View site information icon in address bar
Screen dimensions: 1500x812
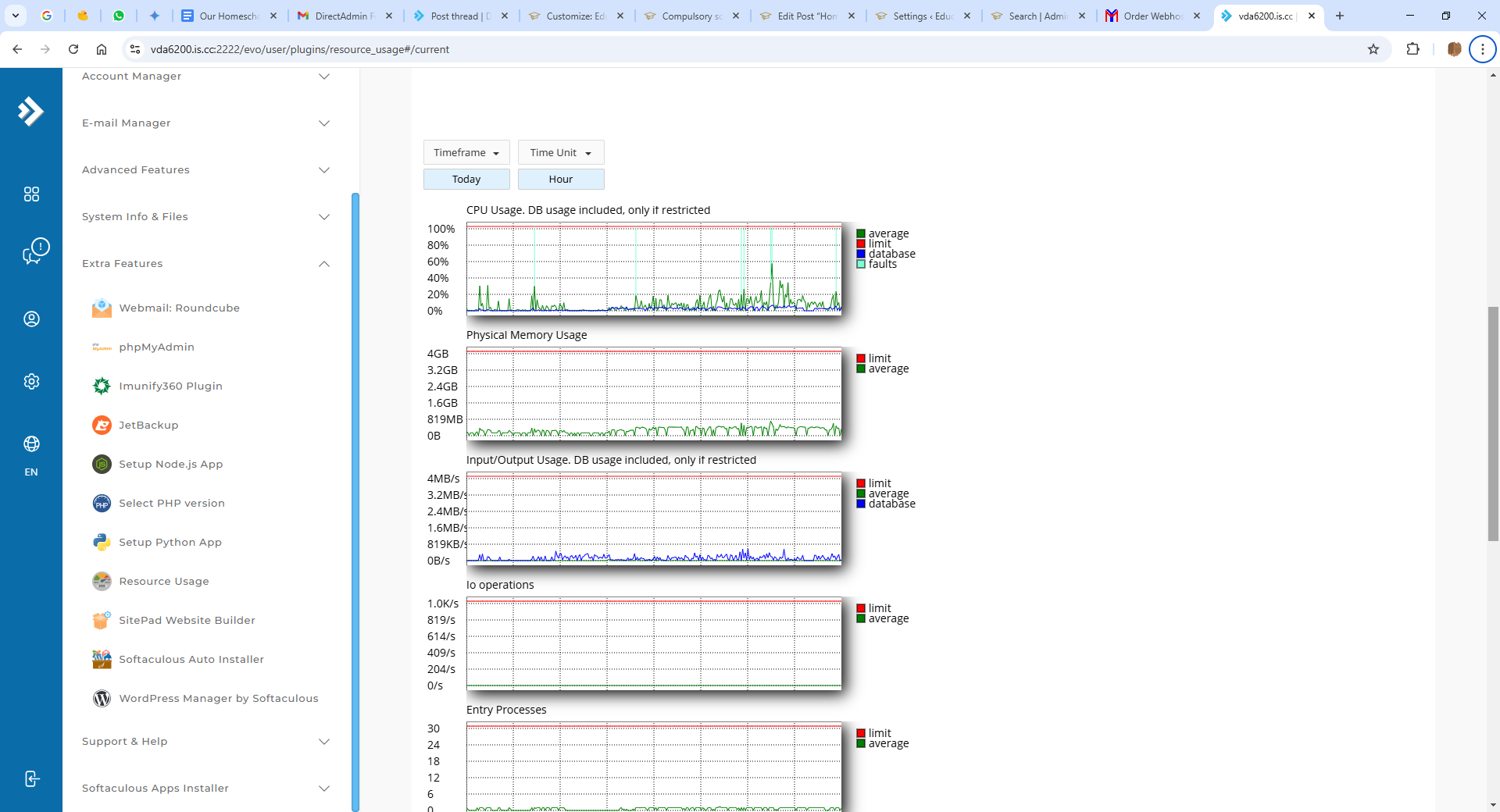click(135, 49)
